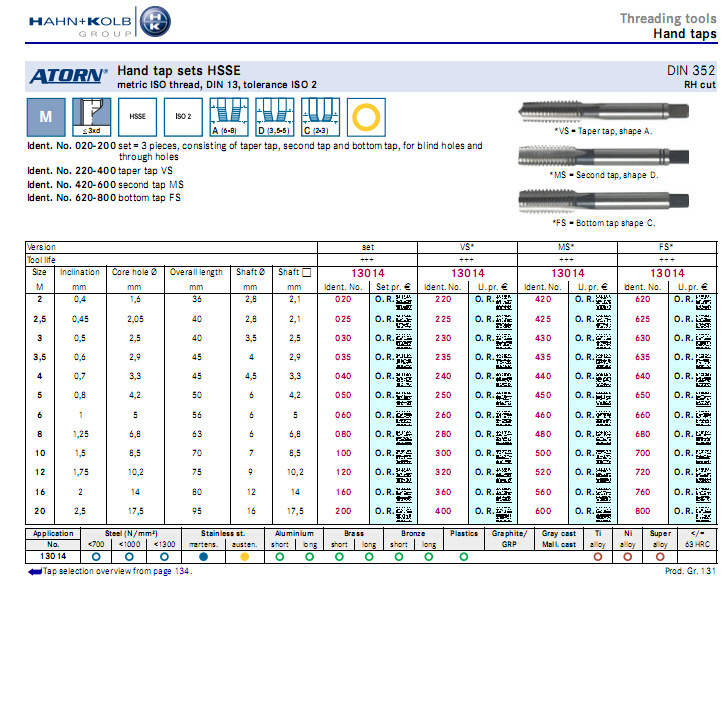Click the yellow ring icon

tap(366, 117)
